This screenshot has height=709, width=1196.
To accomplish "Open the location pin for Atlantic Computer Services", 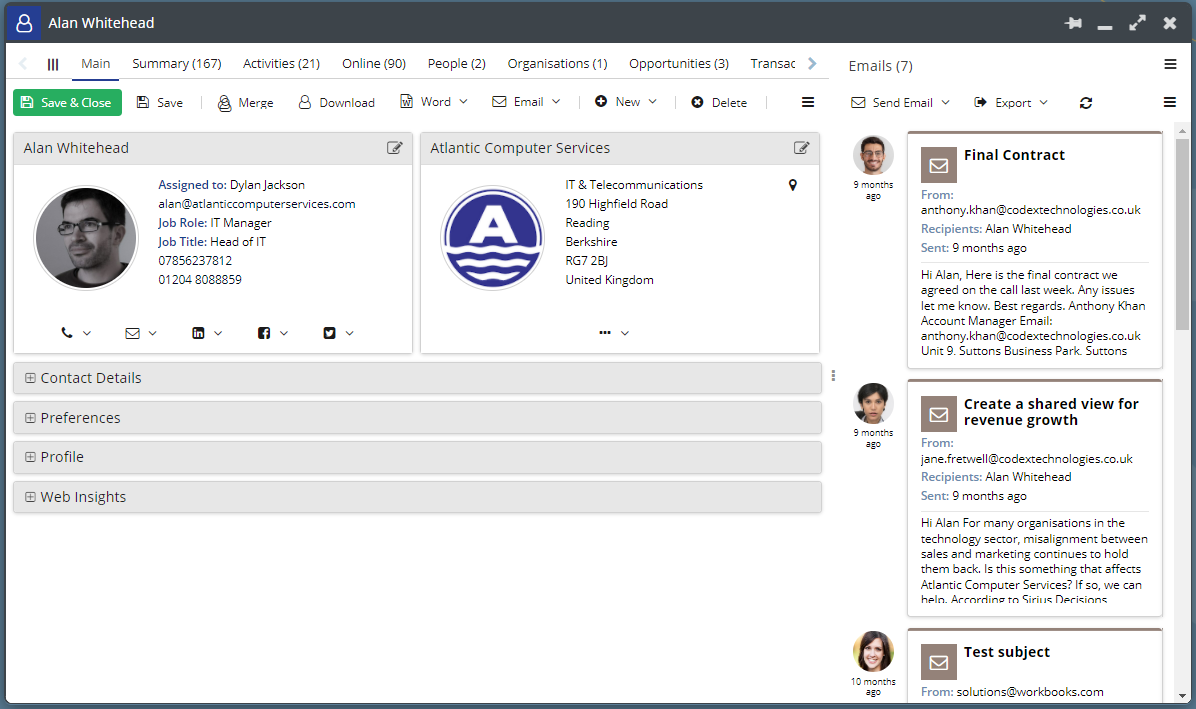I will pos(792,185).
